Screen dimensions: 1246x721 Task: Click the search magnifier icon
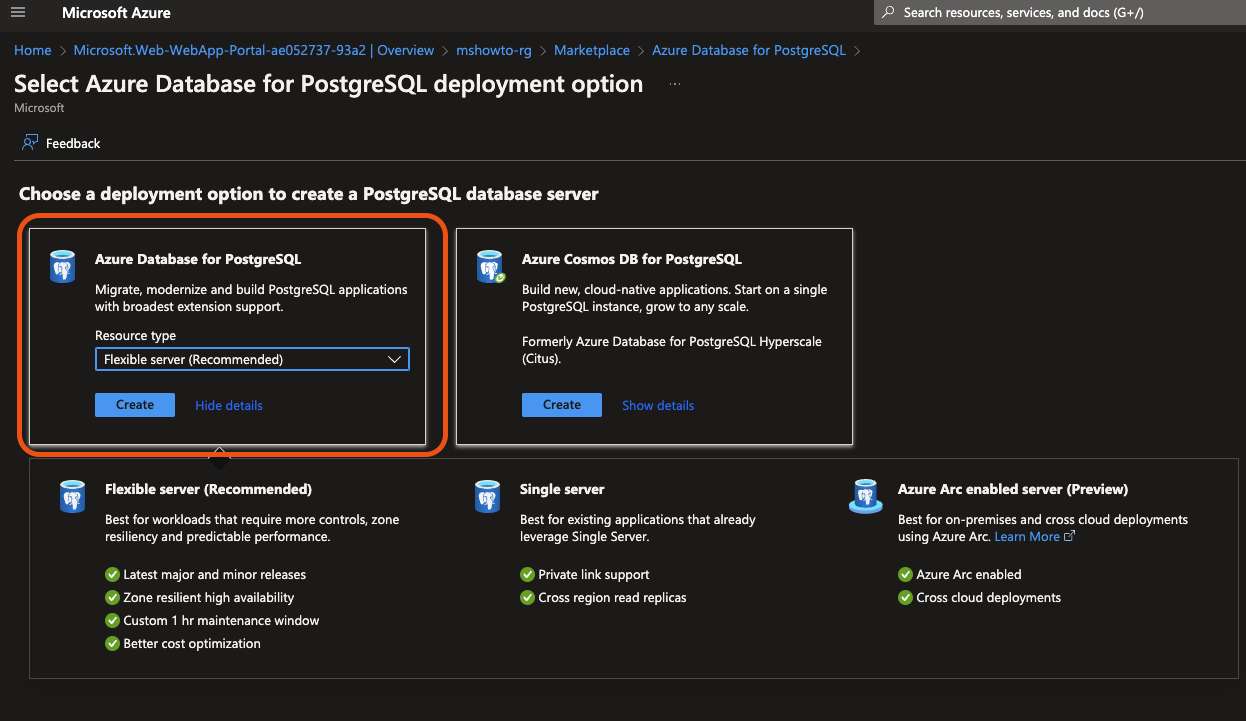pyautogui.click(x=889, y=13)
